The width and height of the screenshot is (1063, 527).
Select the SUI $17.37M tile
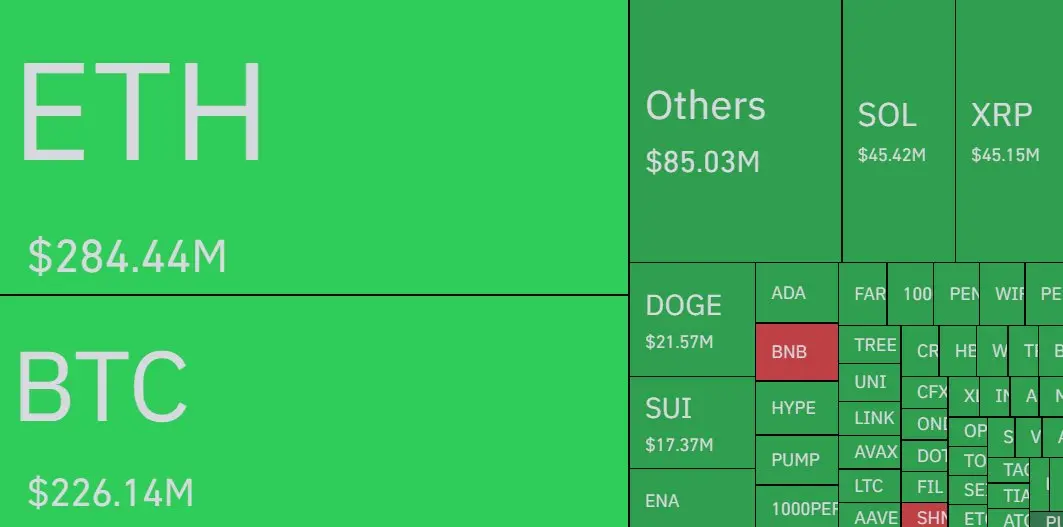(692, 423)
